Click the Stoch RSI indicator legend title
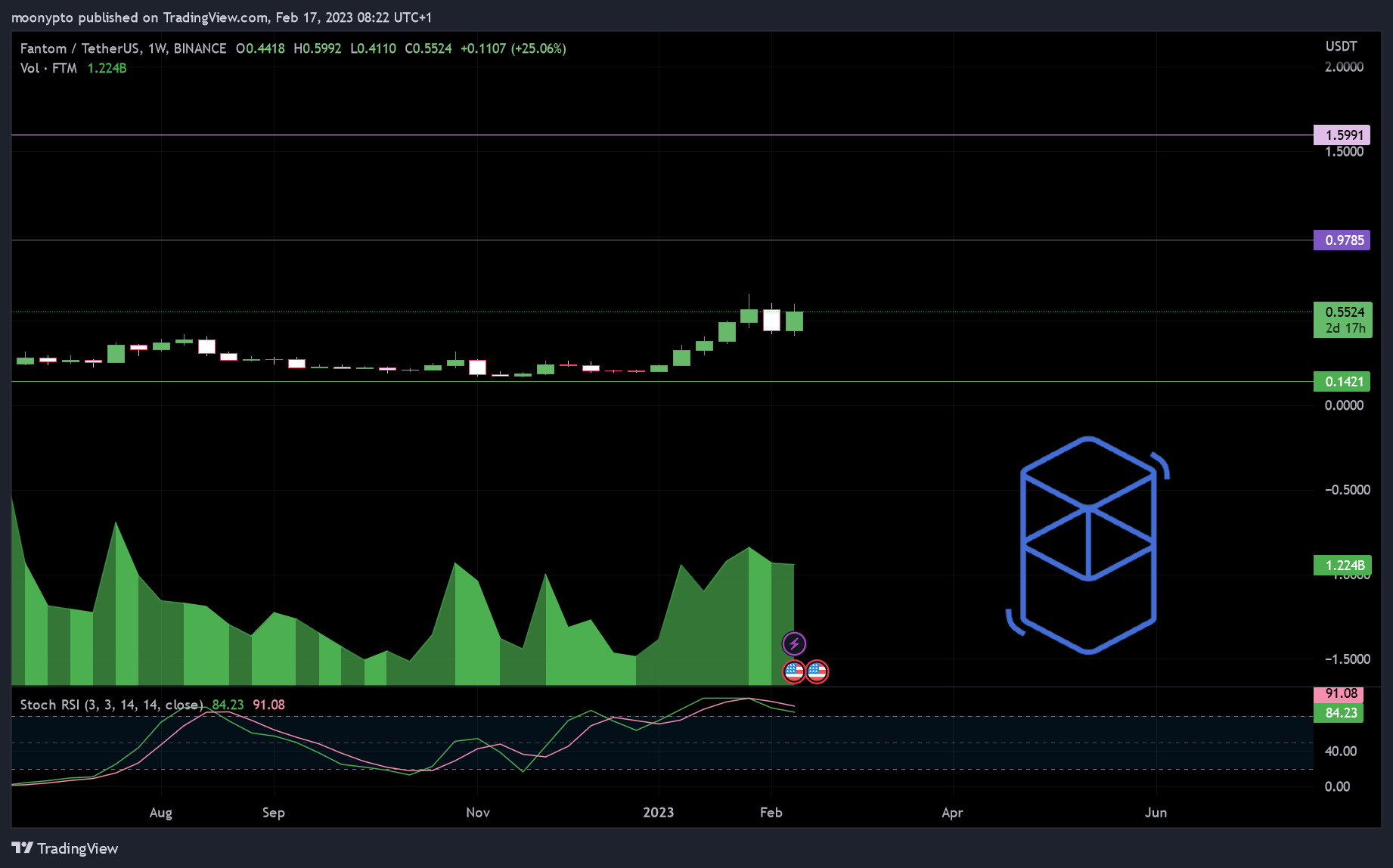Viewport: 1393px width, 868px height. (111, 705)
